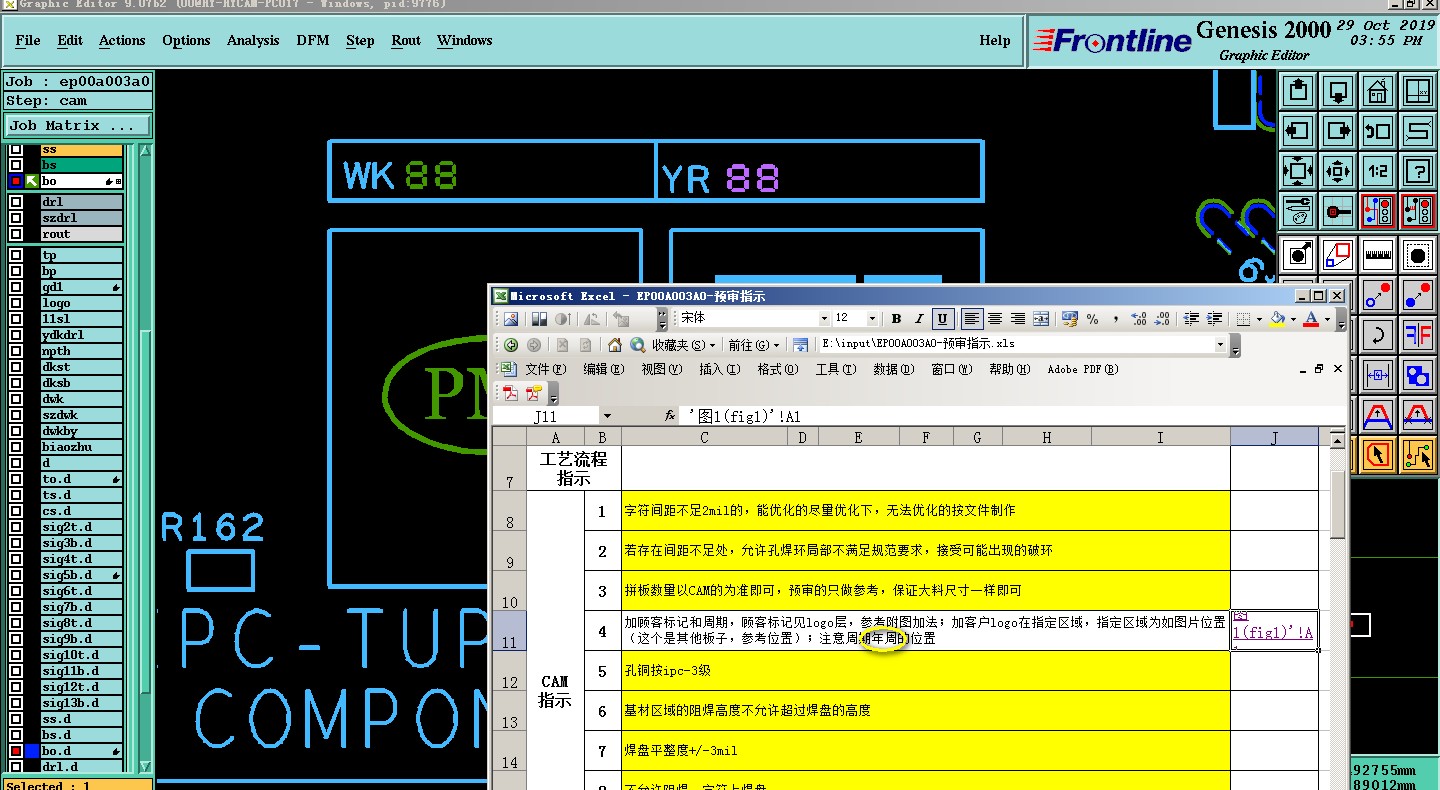Viewport: 1440px width, 790px height.
Task: Click the 1:2 zoom scale icon
Action: 1378,171
